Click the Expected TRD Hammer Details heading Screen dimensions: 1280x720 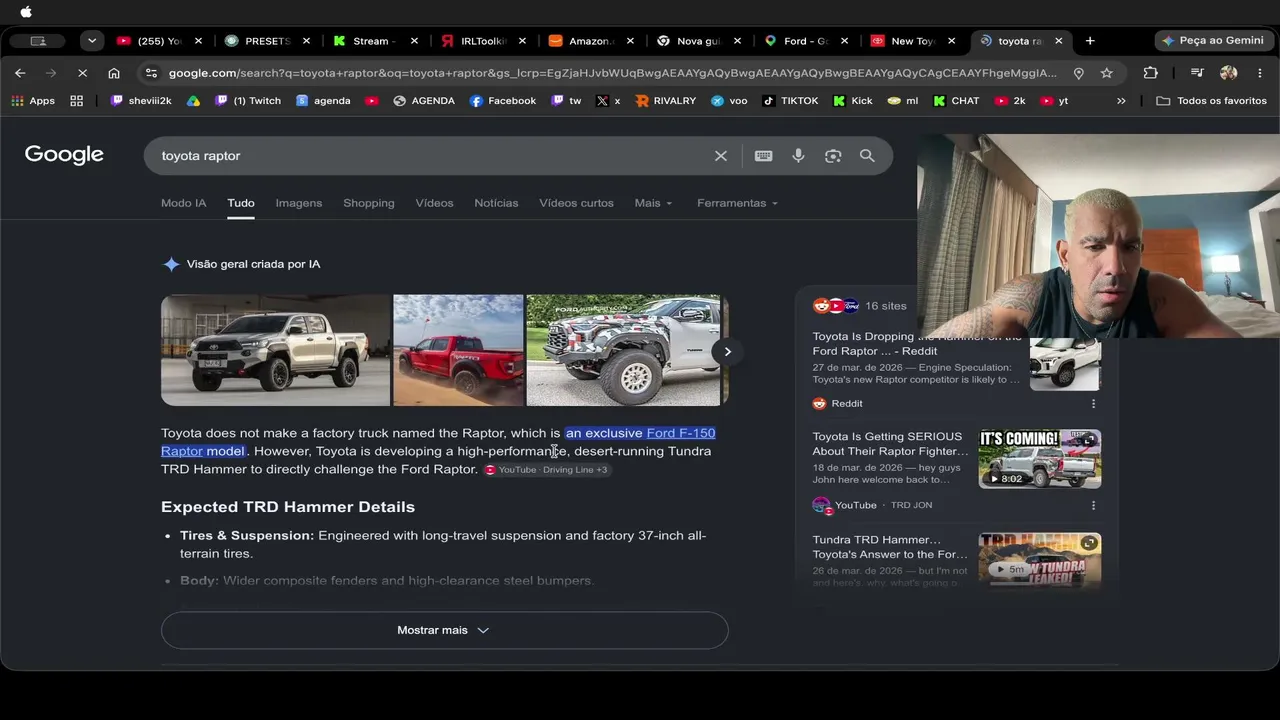[x=288, y=507]
